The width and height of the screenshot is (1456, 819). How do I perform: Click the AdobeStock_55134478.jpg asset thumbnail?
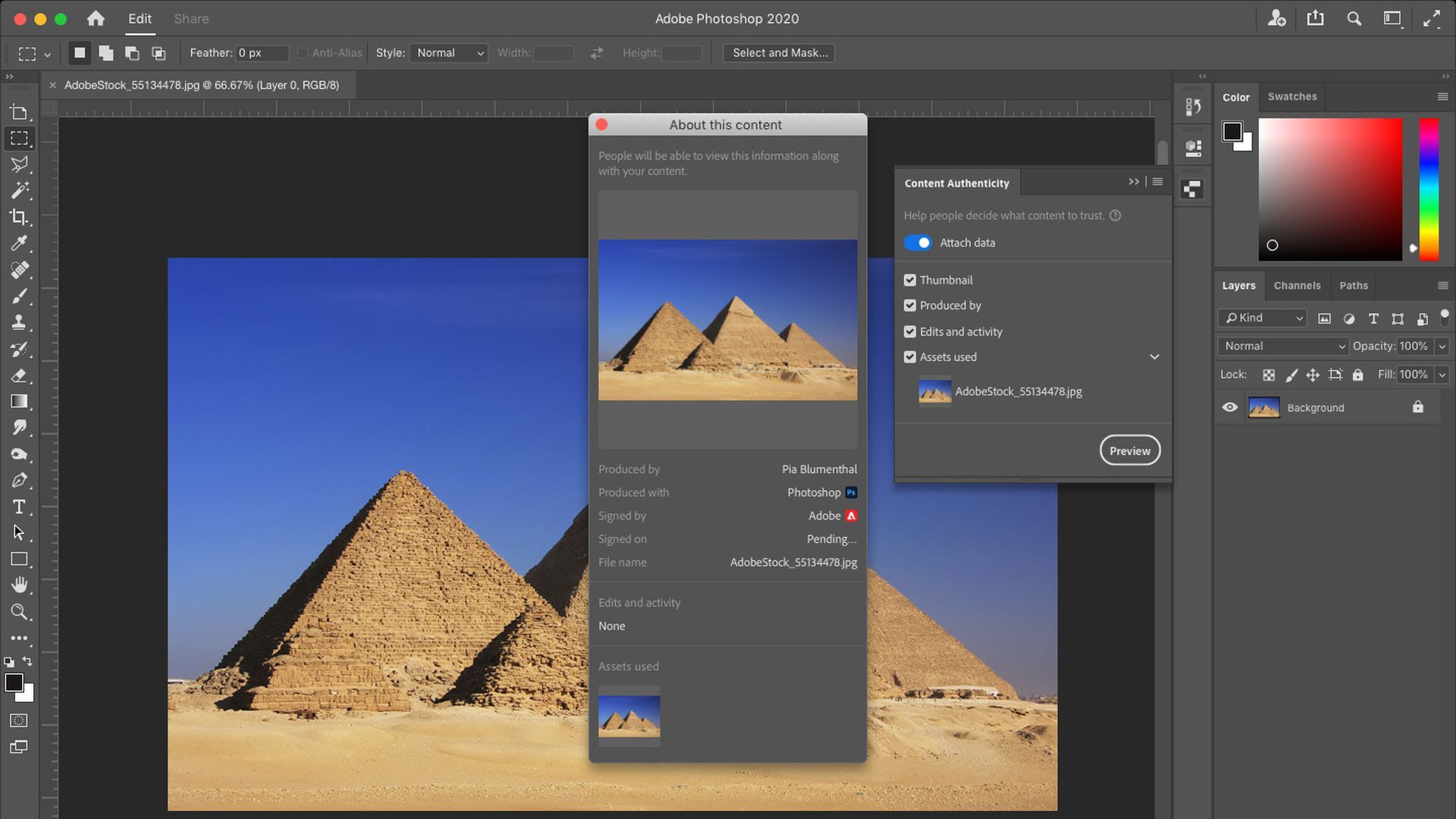point(934,391)
